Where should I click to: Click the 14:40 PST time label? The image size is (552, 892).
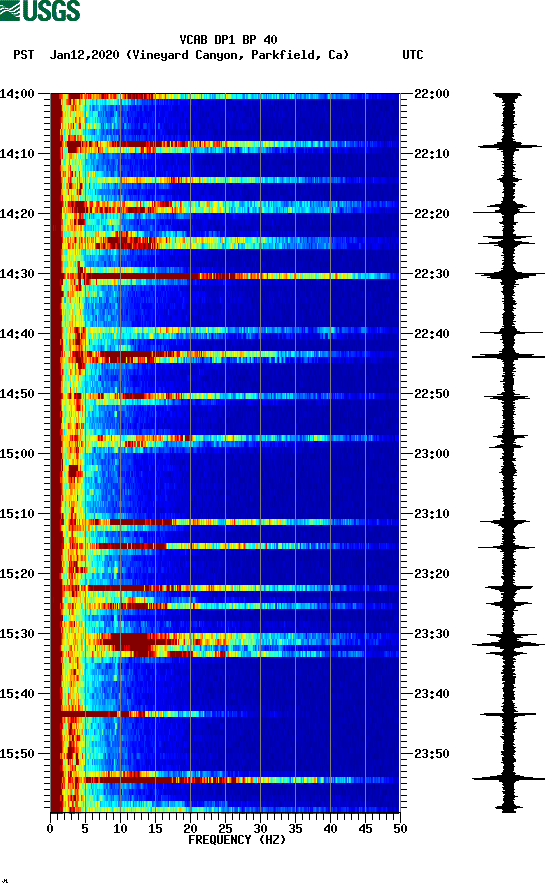point(17,334)
